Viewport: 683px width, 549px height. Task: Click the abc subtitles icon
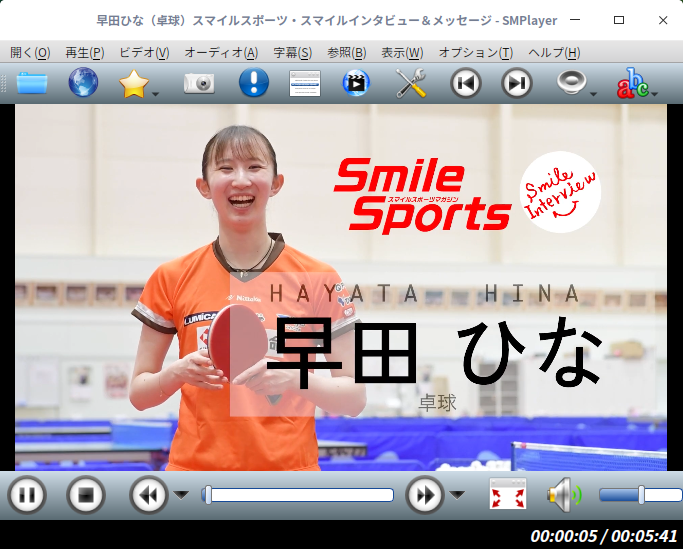[x=632, y=83]
